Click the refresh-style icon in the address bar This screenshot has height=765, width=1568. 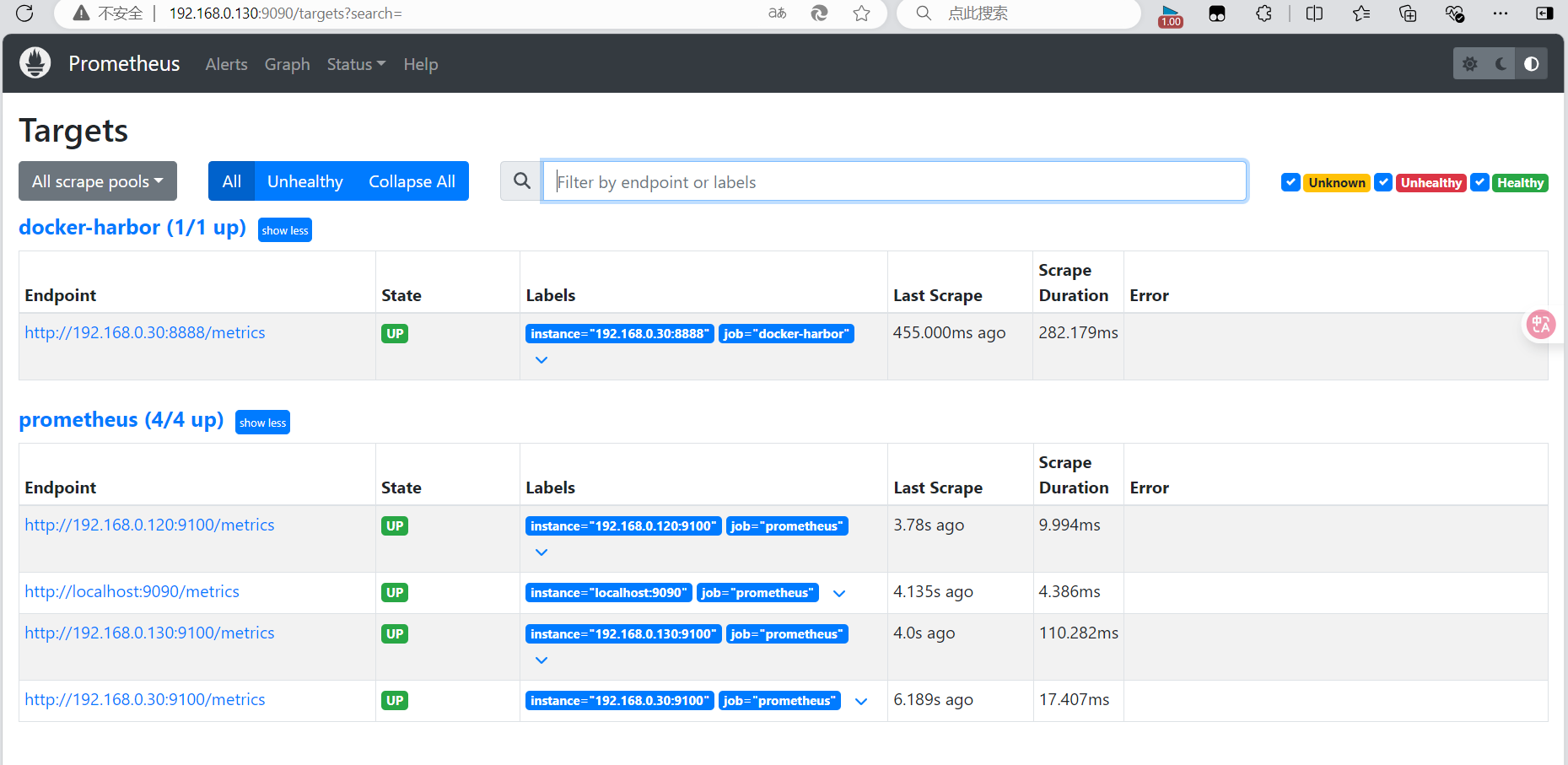(819, 13)
